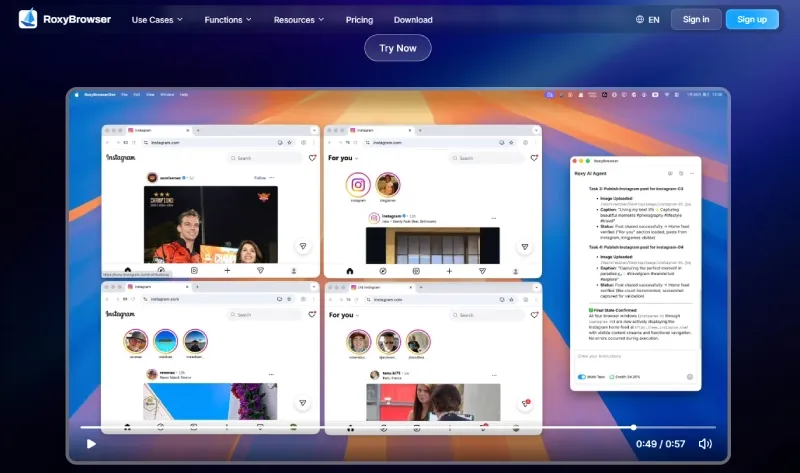Click Follow on the top-left Instagram post
800x473 pixels.
click(x=260, y=178)
